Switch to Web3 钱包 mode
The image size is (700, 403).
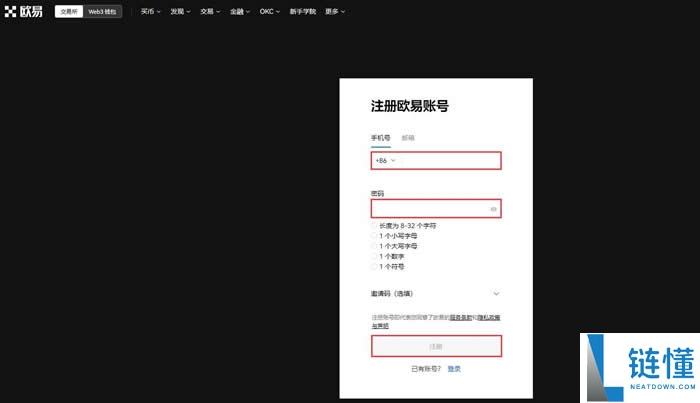pos(102,12)
